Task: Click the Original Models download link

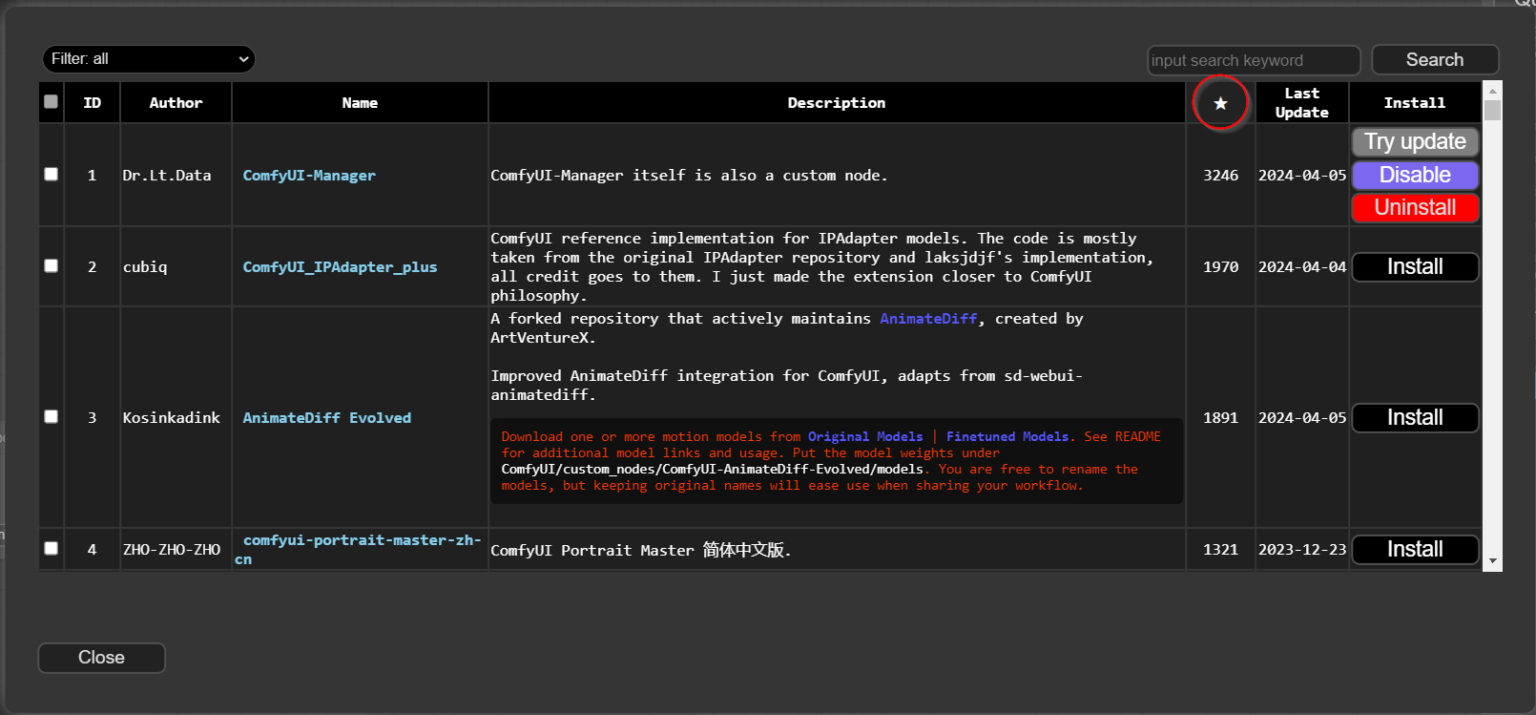Action: pyautogui.click(x=865, y=436)
